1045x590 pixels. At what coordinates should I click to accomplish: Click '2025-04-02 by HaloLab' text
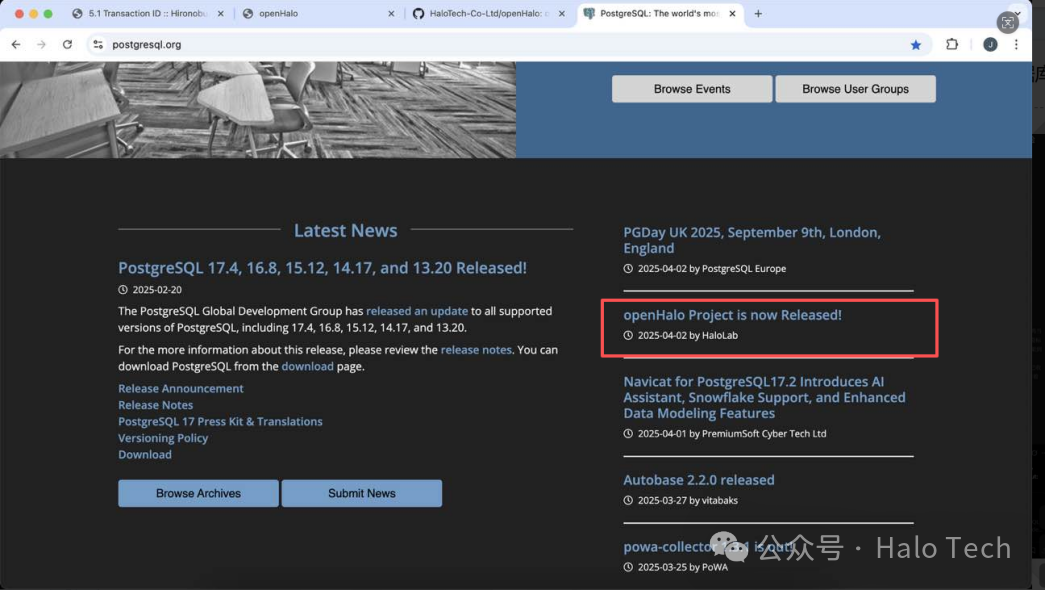click(687, 335)
